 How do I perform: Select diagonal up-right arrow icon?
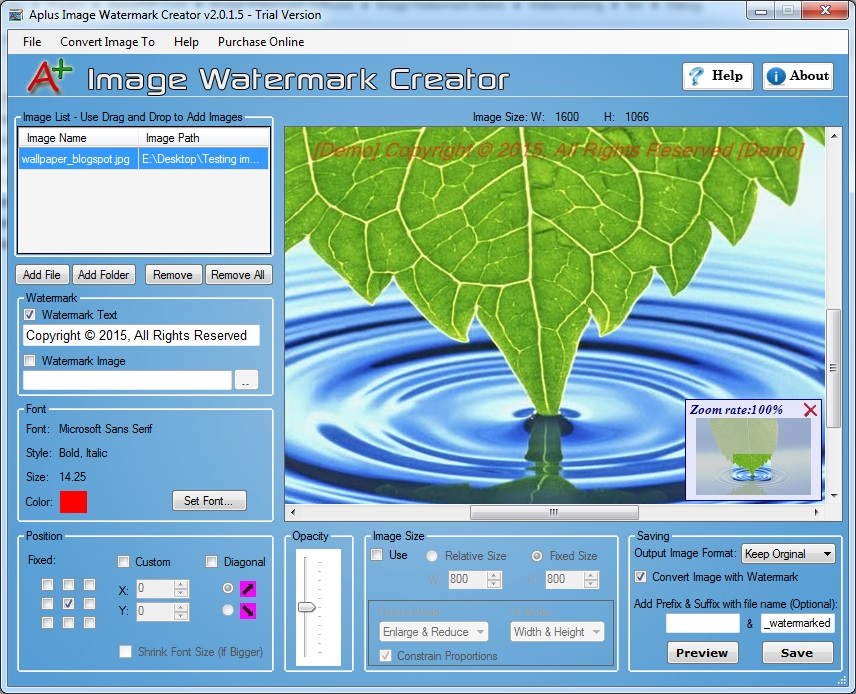point(248,589)
